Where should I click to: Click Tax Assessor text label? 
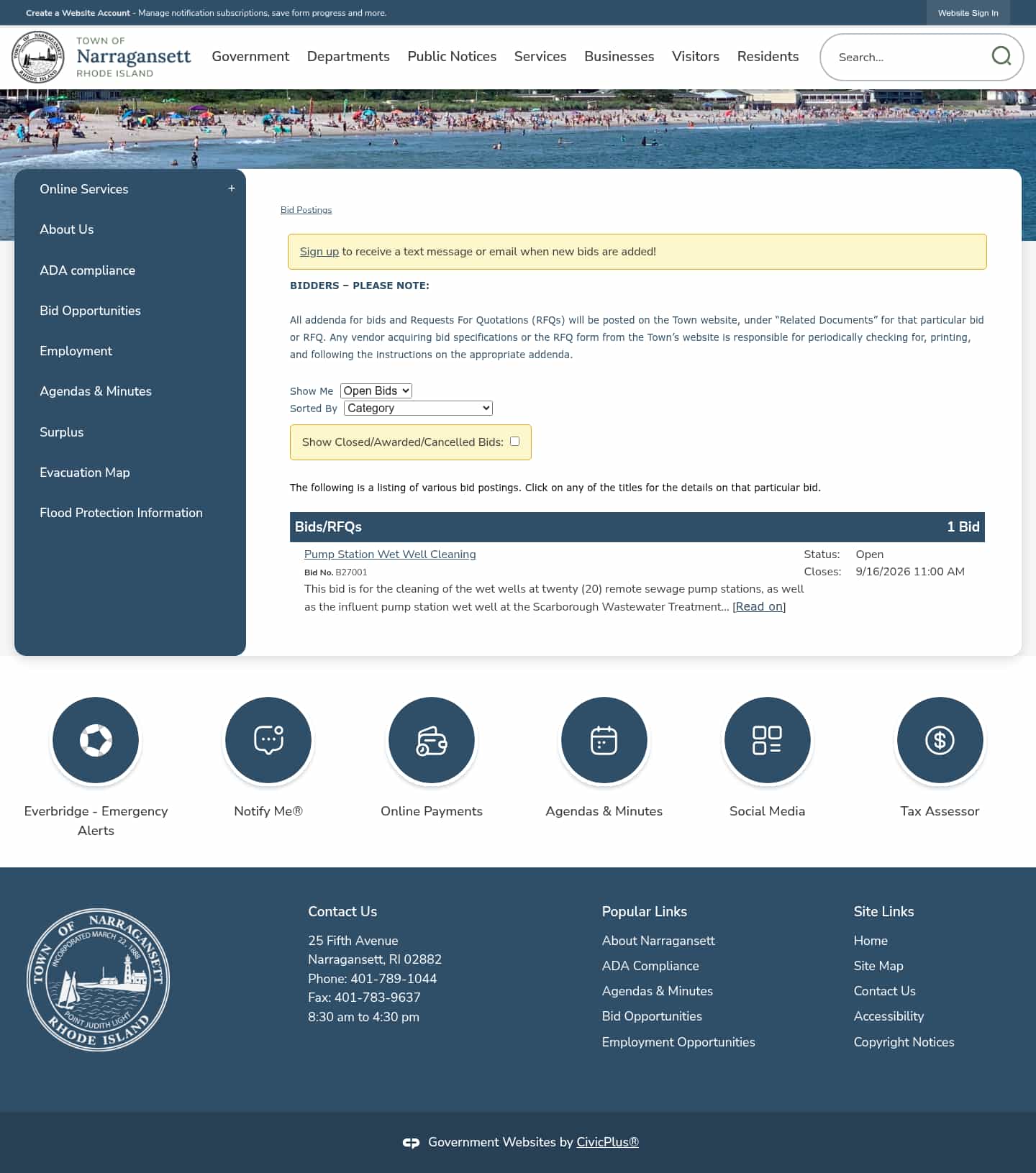[x=940, y=811]
